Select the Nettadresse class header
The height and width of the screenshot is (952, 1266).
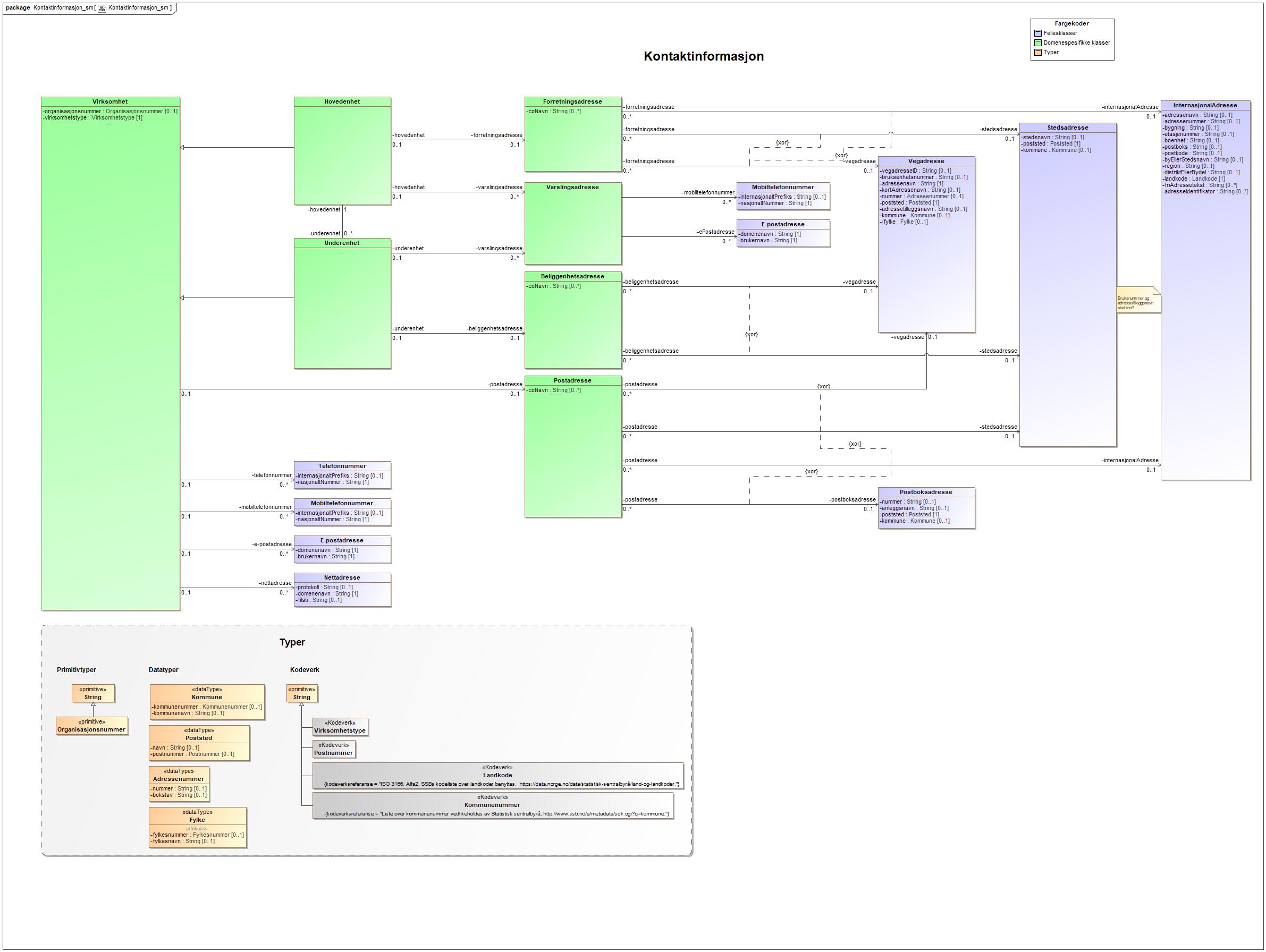[342, 578]
